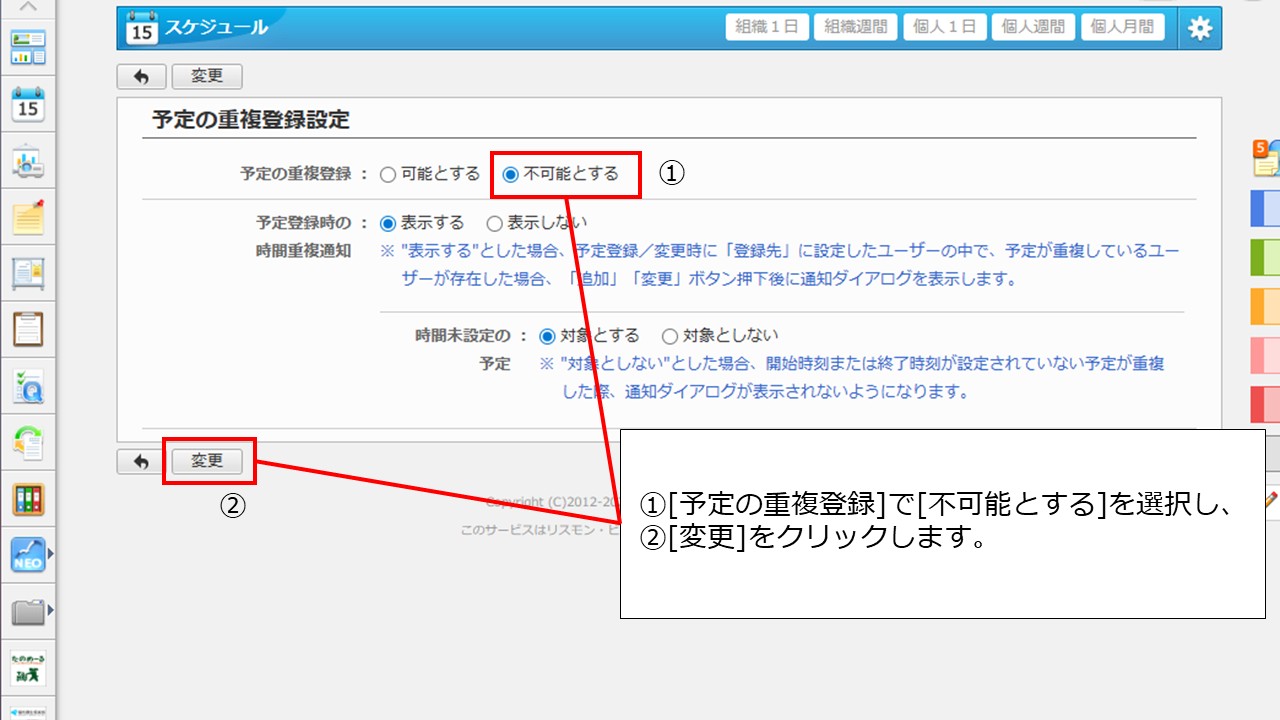Open the notification notes icon with badge 5

1266,159
